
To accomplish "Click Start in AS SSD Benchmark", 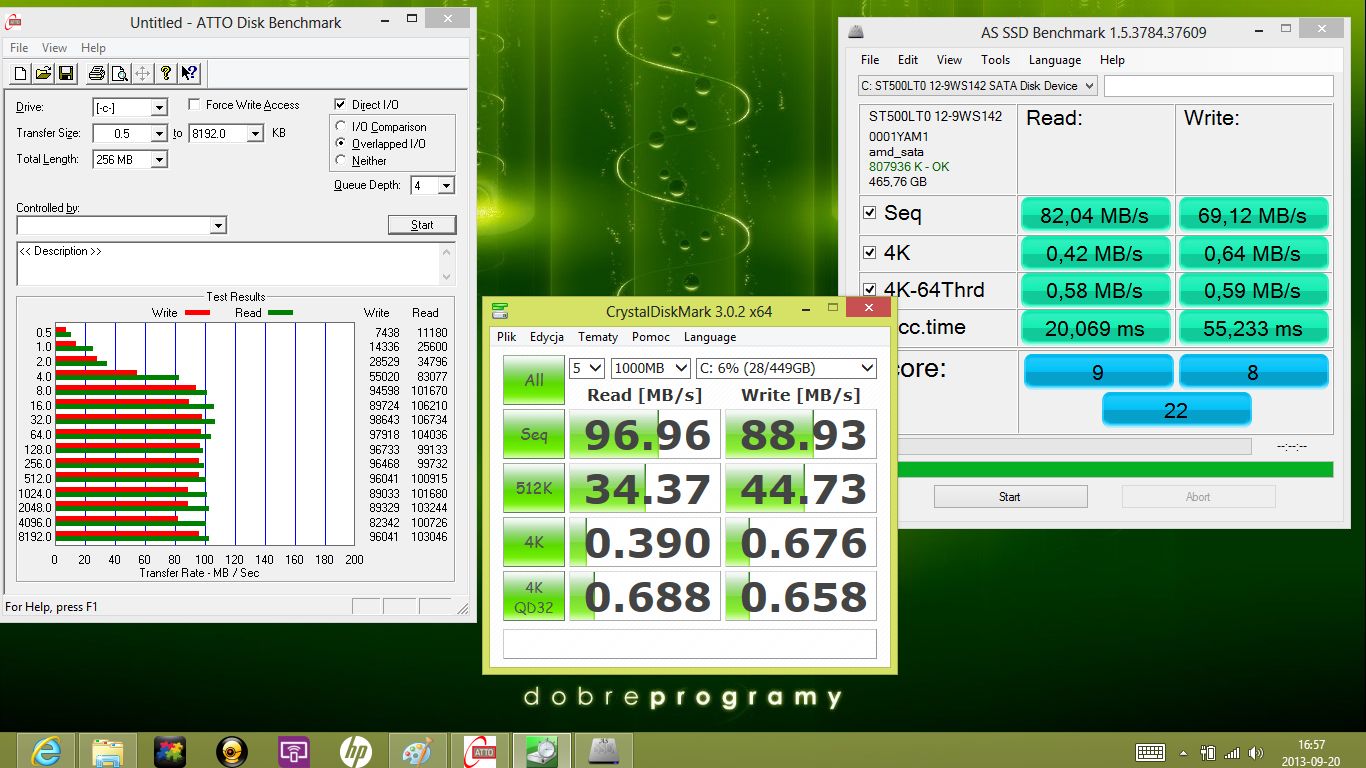I will pyautogui.click(x=1010, y=497).
